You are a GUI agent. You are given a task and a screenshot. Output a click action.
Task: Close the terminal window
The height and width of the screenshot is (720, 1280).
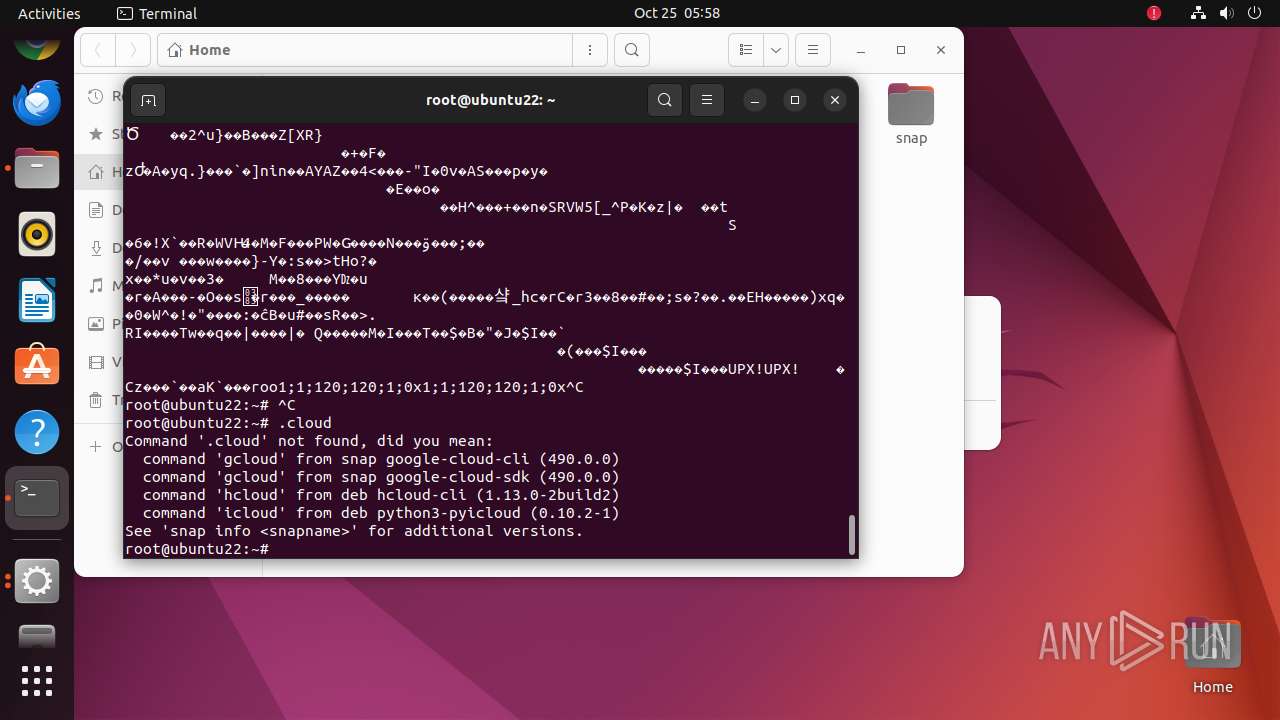click(835, 100)
